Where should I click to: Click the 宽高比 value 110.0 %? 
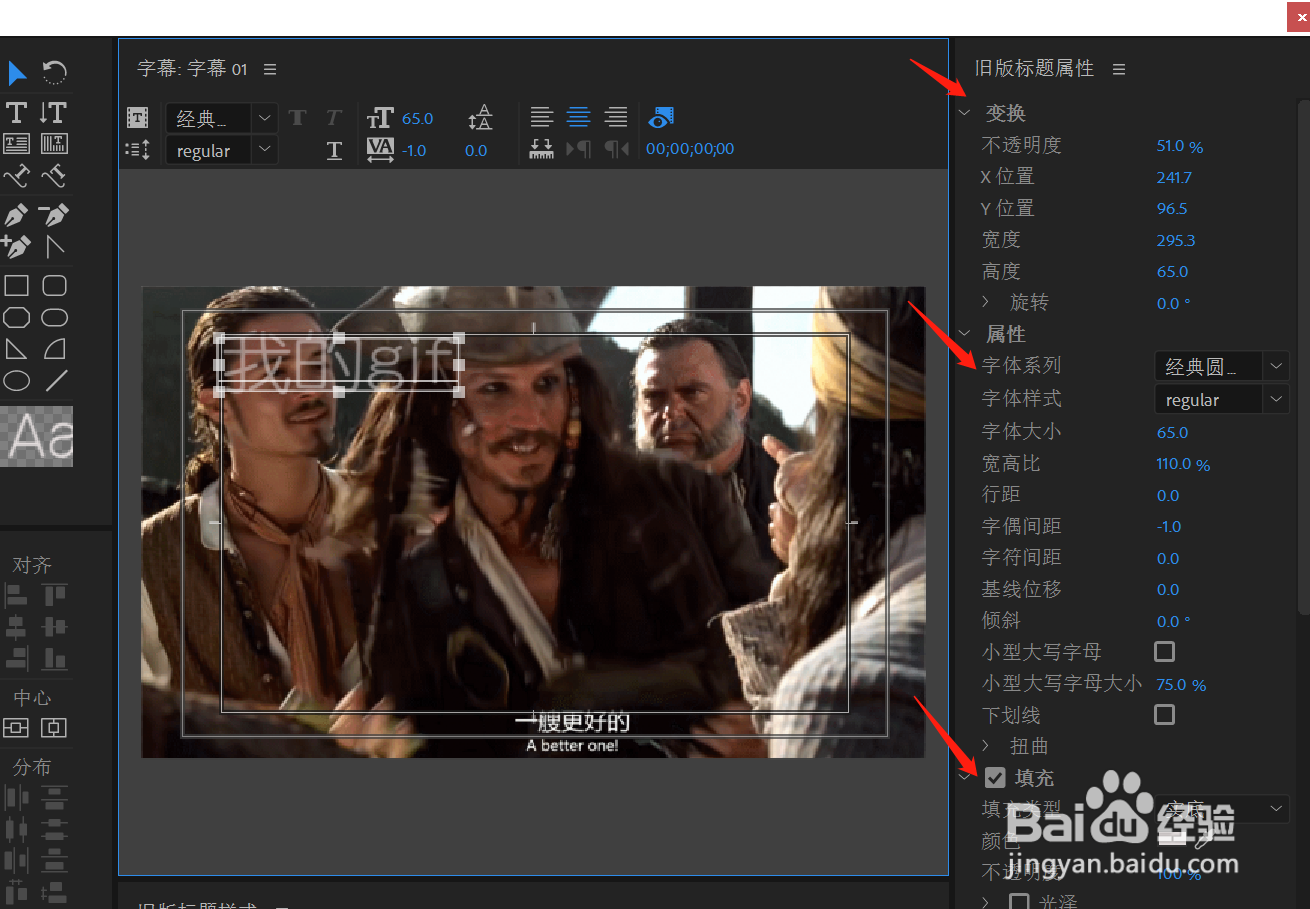coord(1183,464)
